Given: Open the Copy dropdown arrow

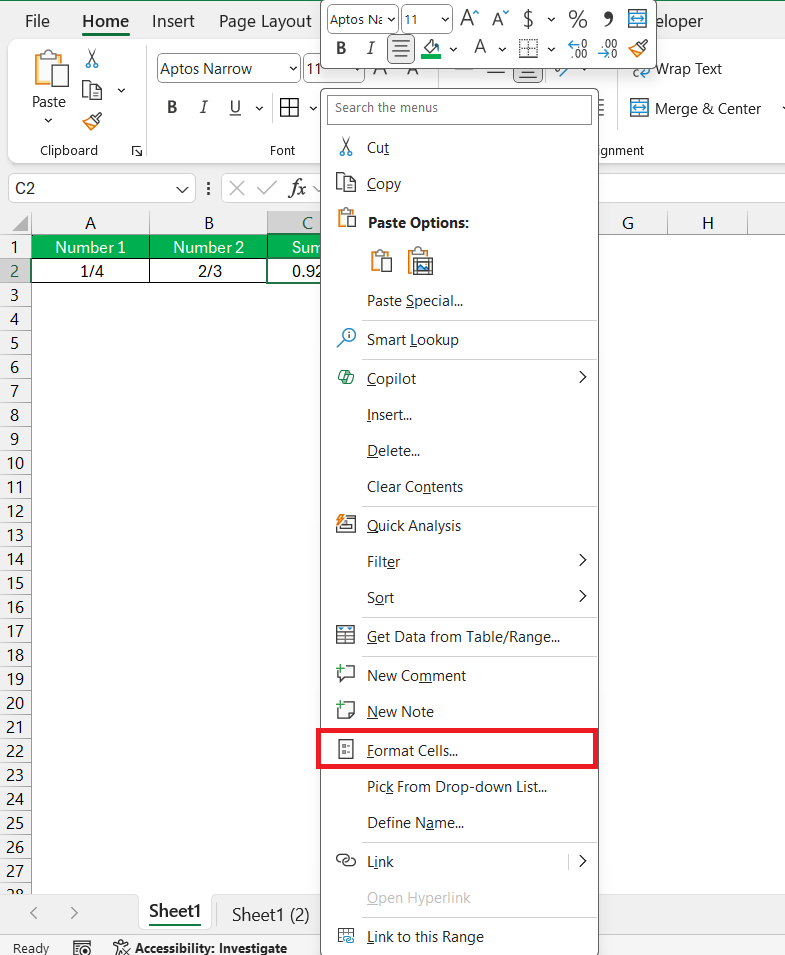Looking at the screenshot, I should [121, 91].
